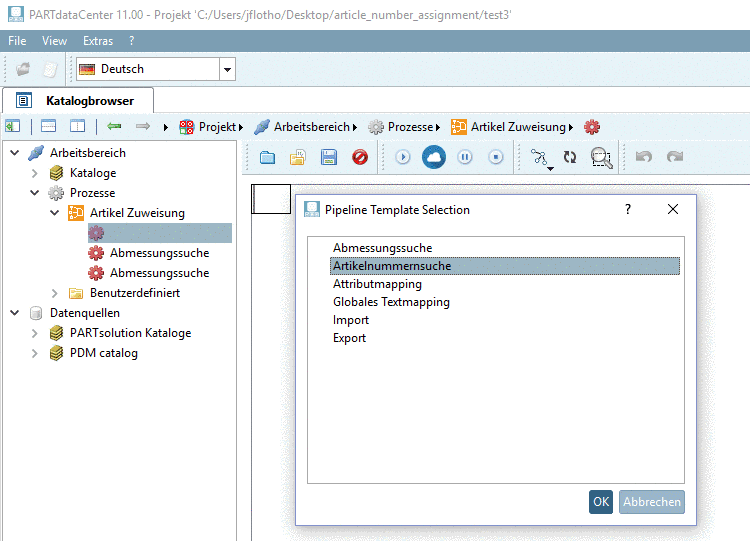Expand the Artikel Zuweisung breadcrumb arrow
Screen dimensions: 750x541
(x=571, y=127)
